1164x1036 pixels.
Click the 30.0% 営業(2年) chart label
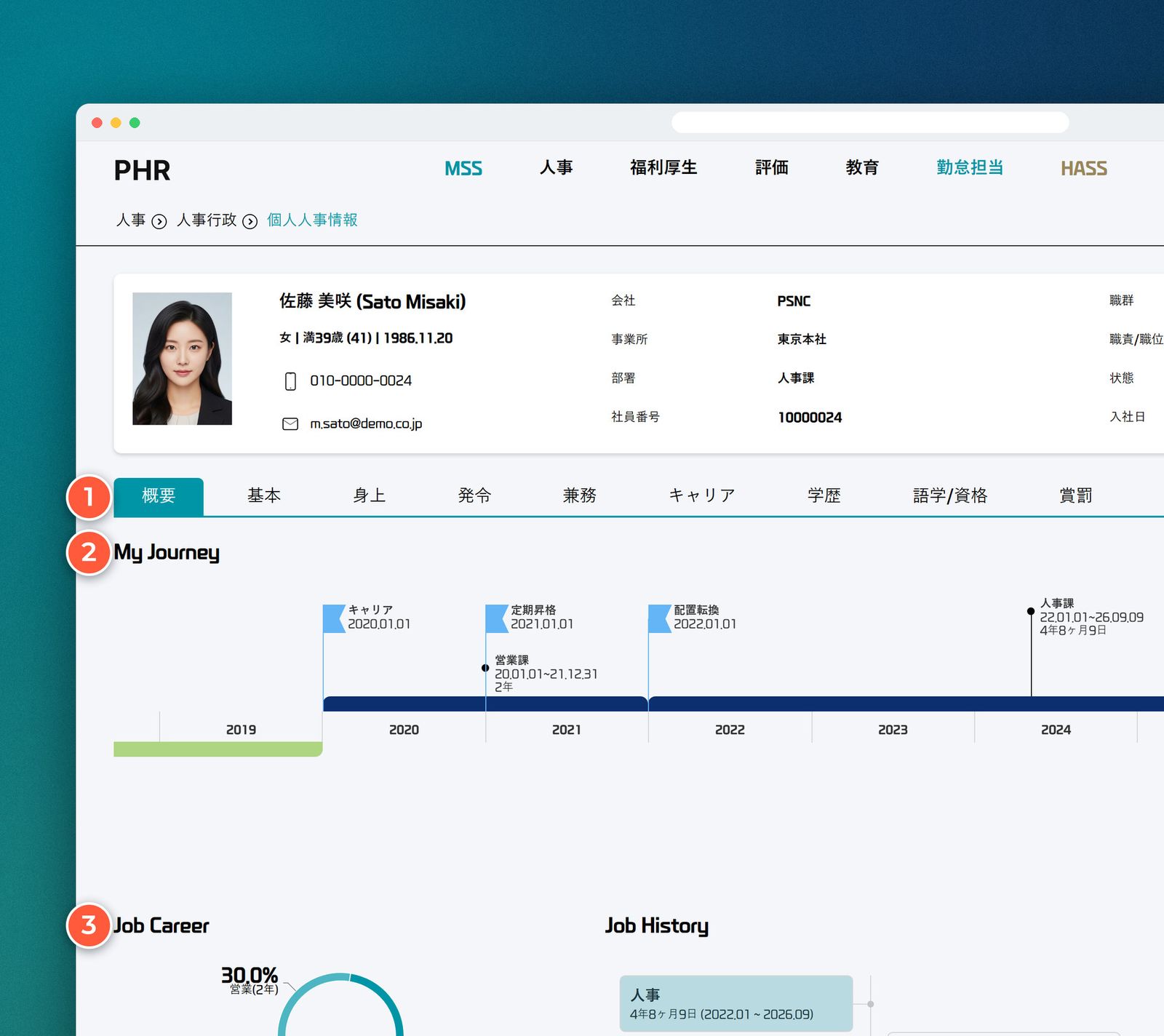(x=250, y=981)
